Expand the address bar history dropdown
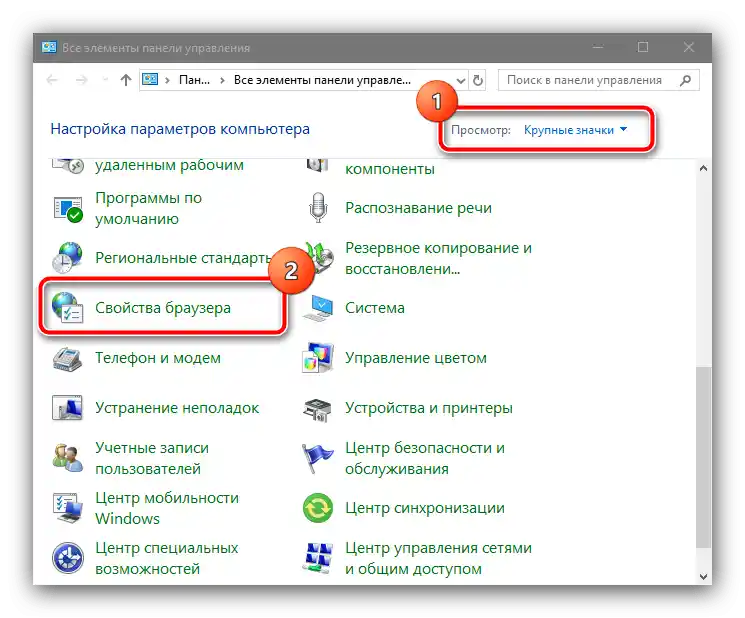The height and width of the screenshot is (618, 745). (460, 81)
